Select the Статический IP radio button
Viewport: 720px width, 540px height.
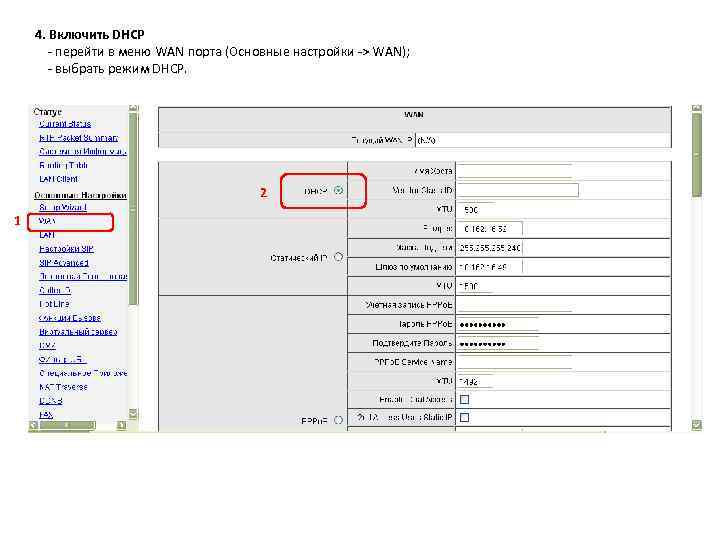[x=338, y=257]
